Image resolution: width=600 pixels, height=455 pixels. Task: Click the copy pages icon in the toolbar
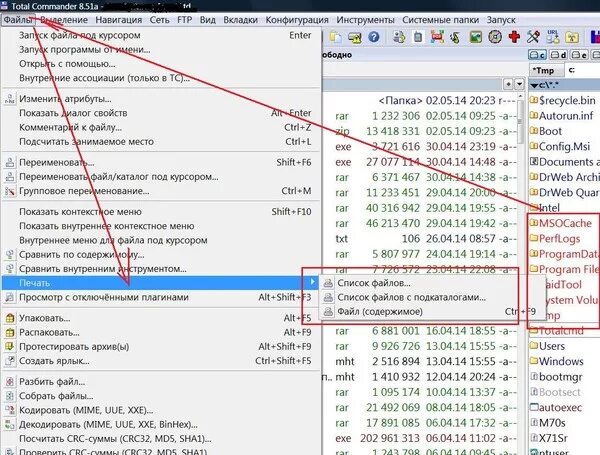336,37
